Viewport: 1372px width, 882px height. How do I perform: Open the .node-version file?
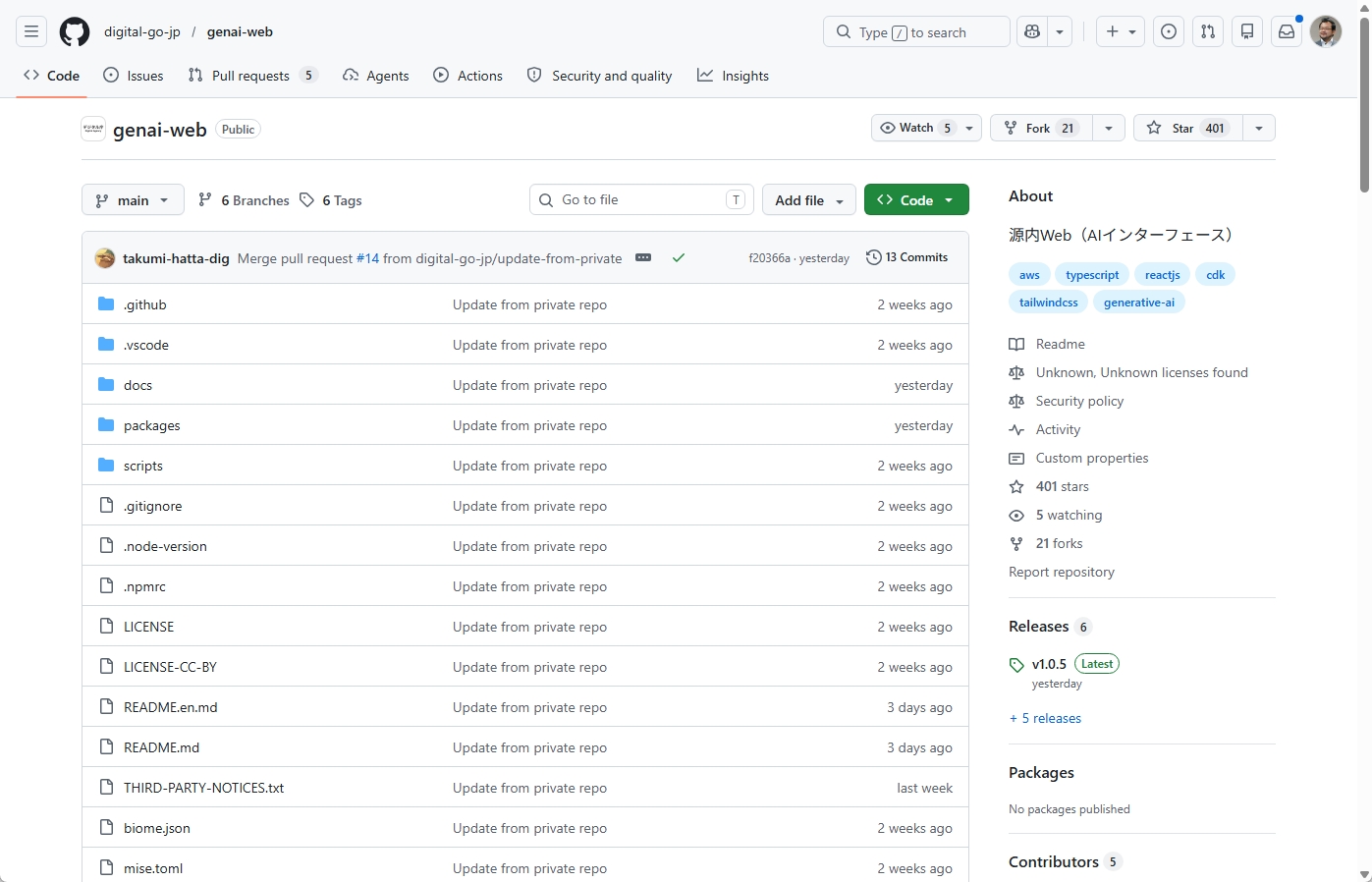point(165,546)
